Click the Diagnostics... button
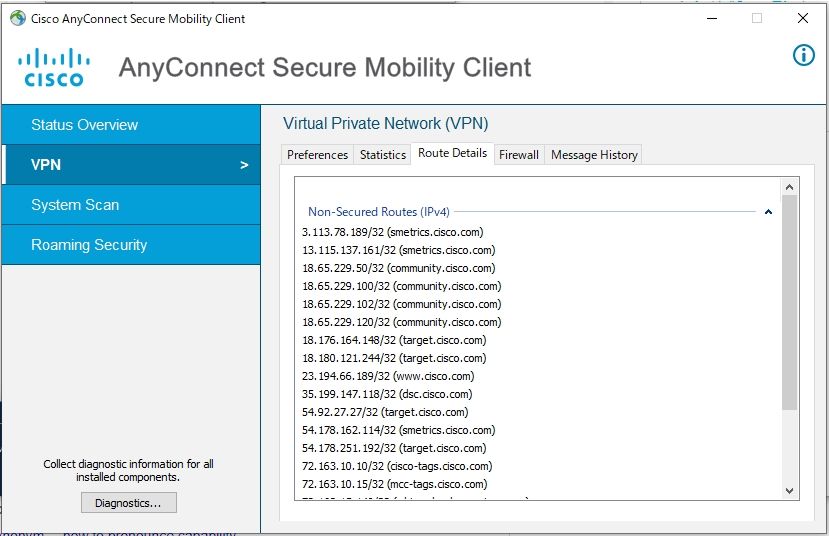Viewport: 829px width, 536px height. (x=128, y=503)
